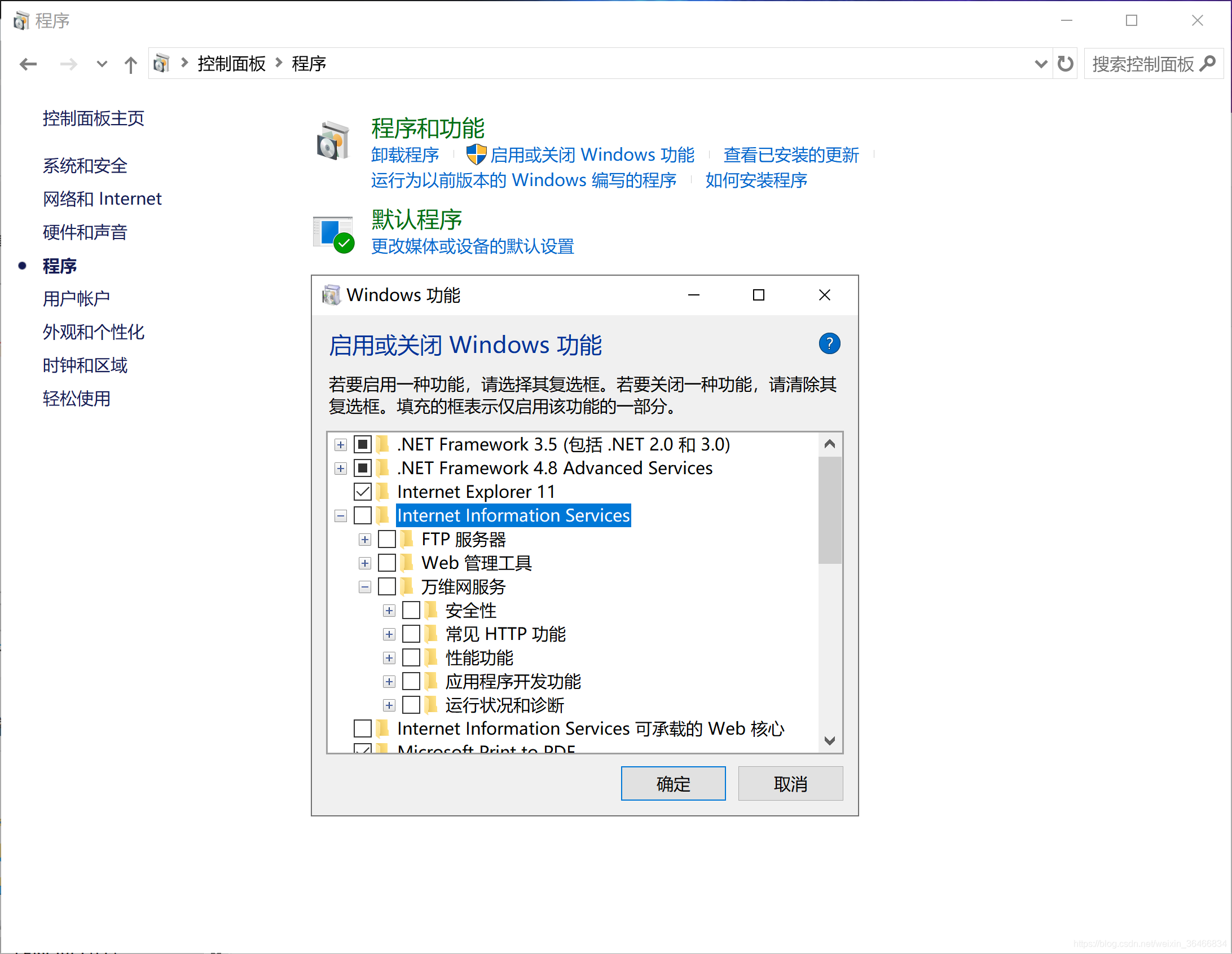
Task: Click the search magnifier icon
Action: click(1208, 64)
